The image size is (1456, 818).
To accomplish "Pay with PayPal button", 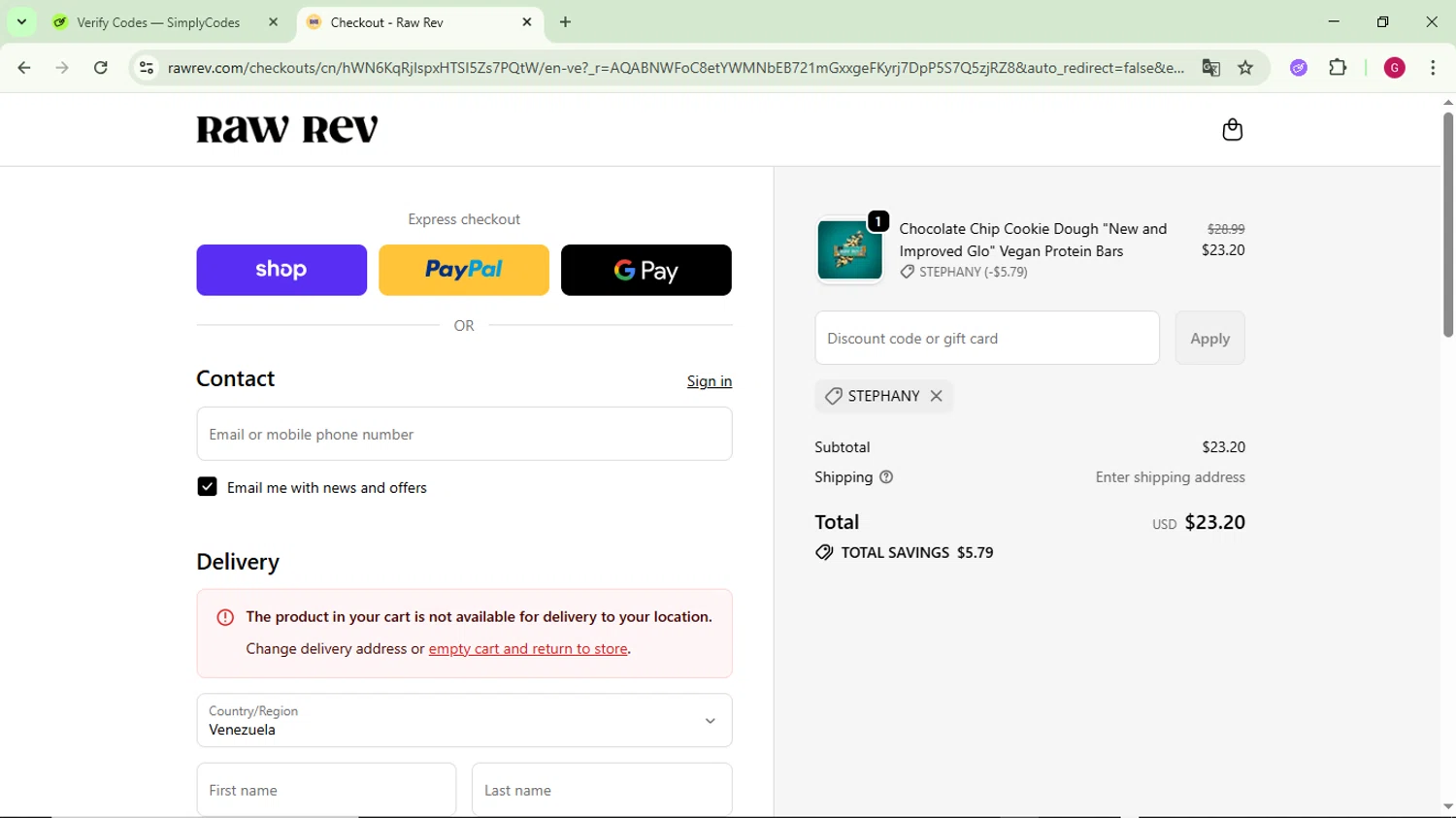I will pos(464,270).
